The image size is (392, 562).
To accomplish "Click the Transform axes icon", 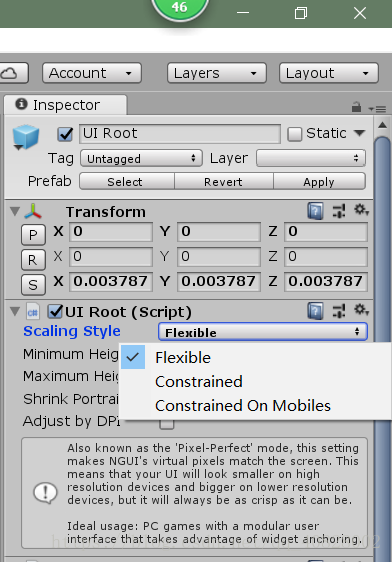I will [33, 211].
